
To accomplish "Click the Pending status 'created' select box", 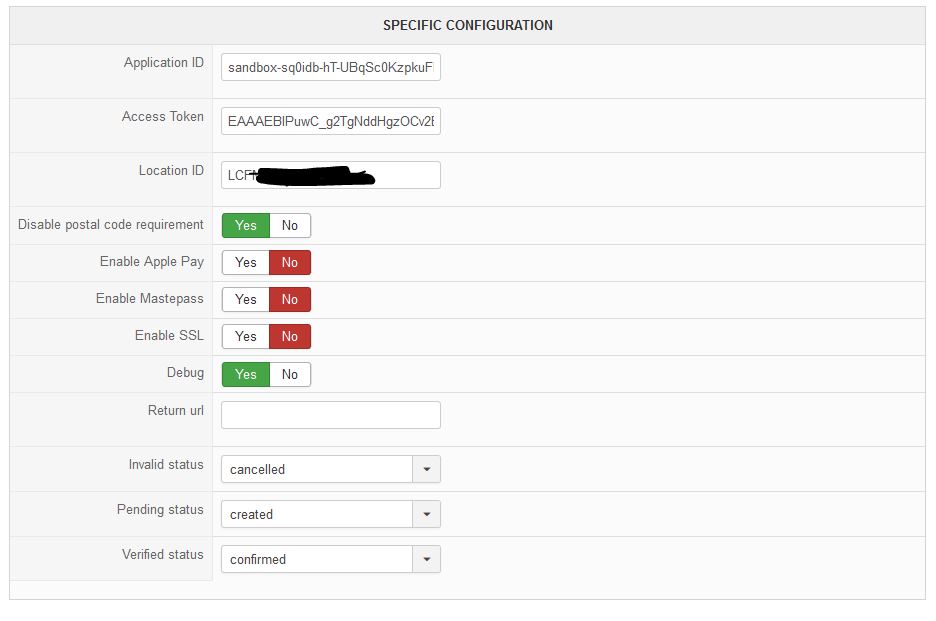I will coord(316,514).
